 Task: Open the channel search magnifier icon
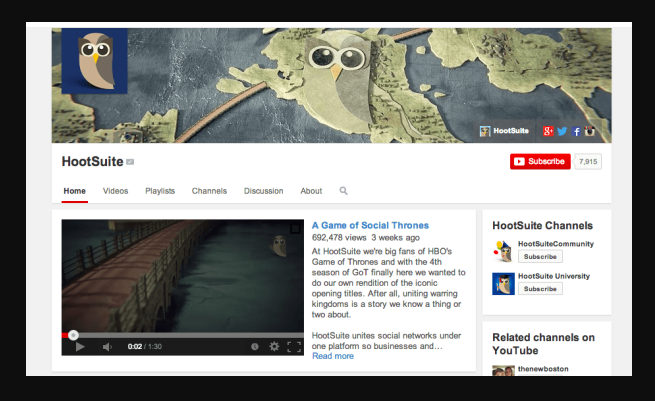click(343, 191)
